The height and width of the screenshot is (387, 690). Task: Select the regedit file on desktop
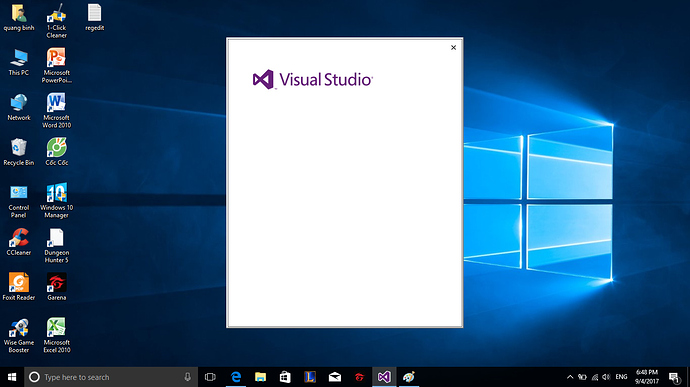(95, 18)
